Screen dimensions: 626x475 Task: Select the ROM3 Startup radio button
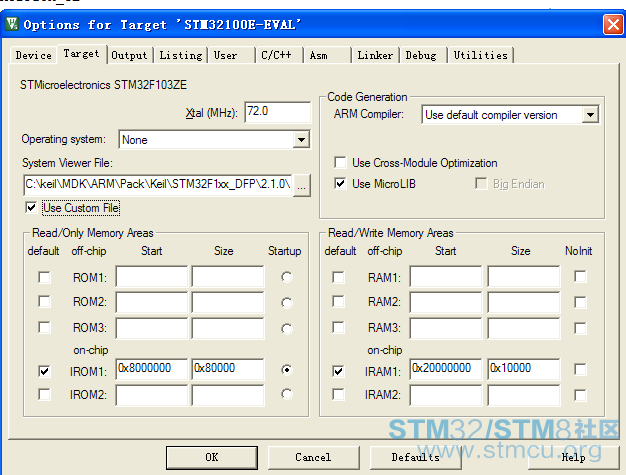(x=287, y=329)
